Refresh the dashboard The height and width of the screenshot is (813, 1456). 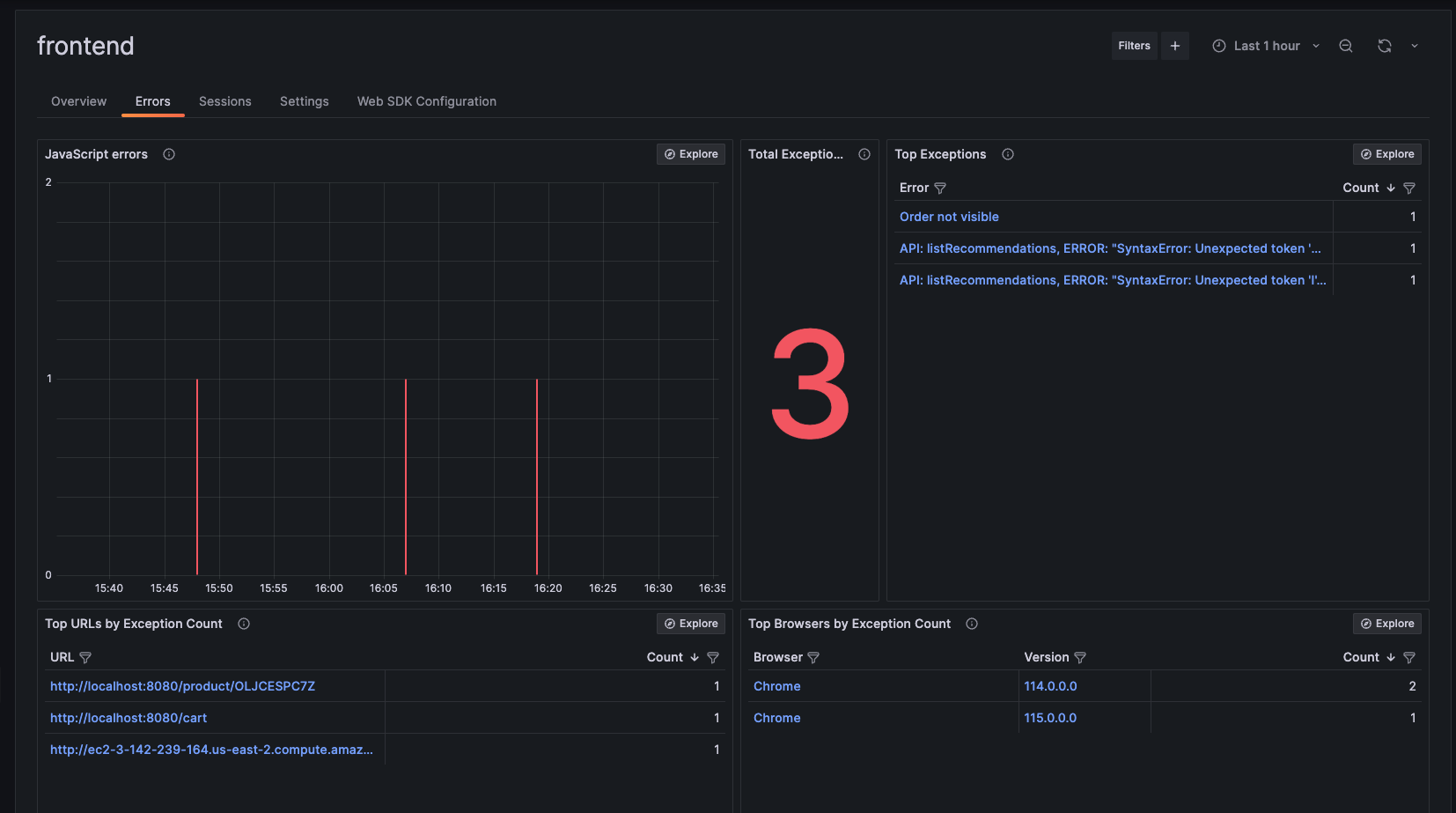[1385, 45]
